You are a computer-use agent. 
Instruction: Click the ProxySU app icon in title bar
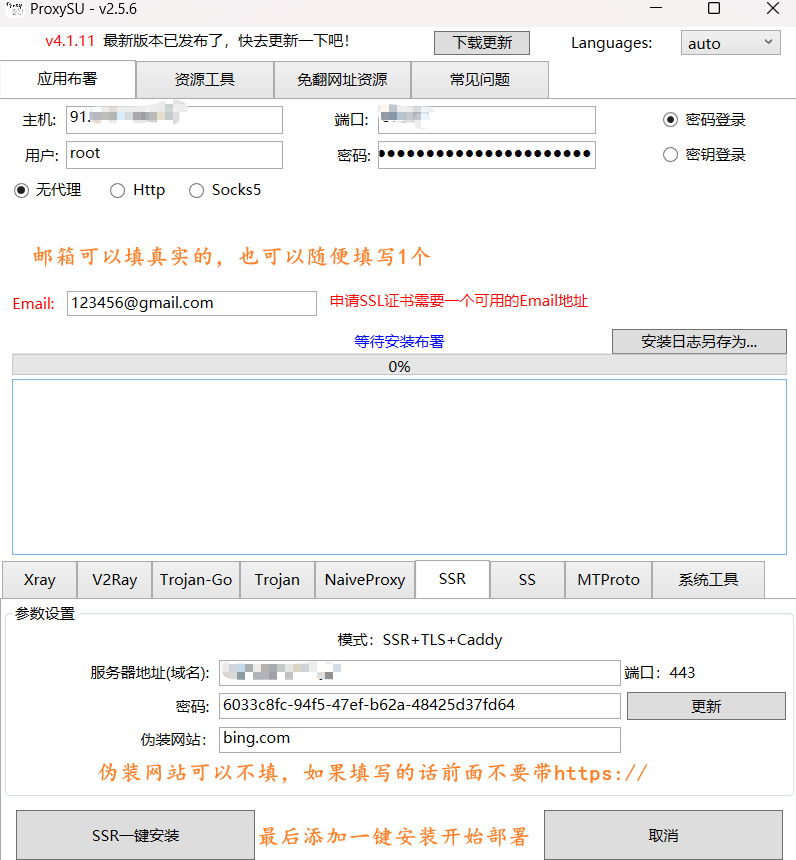14,9
